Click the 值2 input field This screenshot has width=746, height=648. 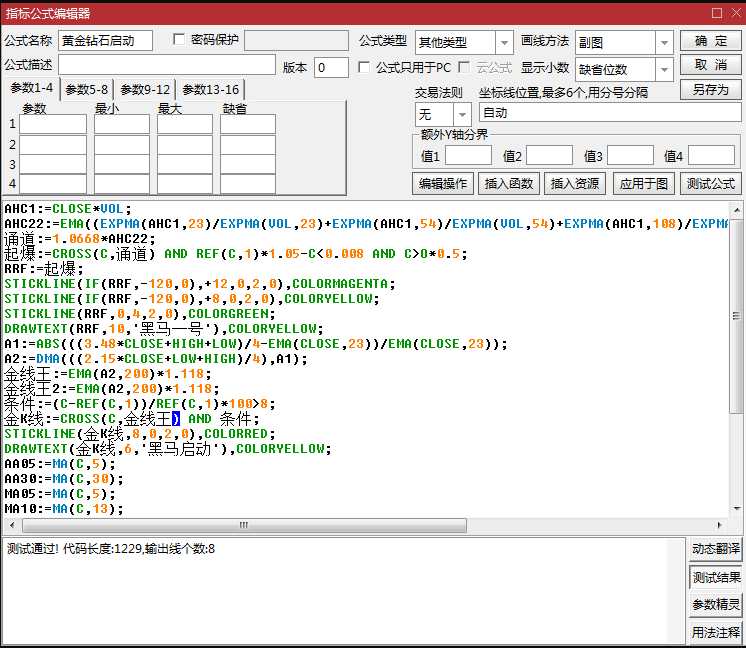pos(549,156)
